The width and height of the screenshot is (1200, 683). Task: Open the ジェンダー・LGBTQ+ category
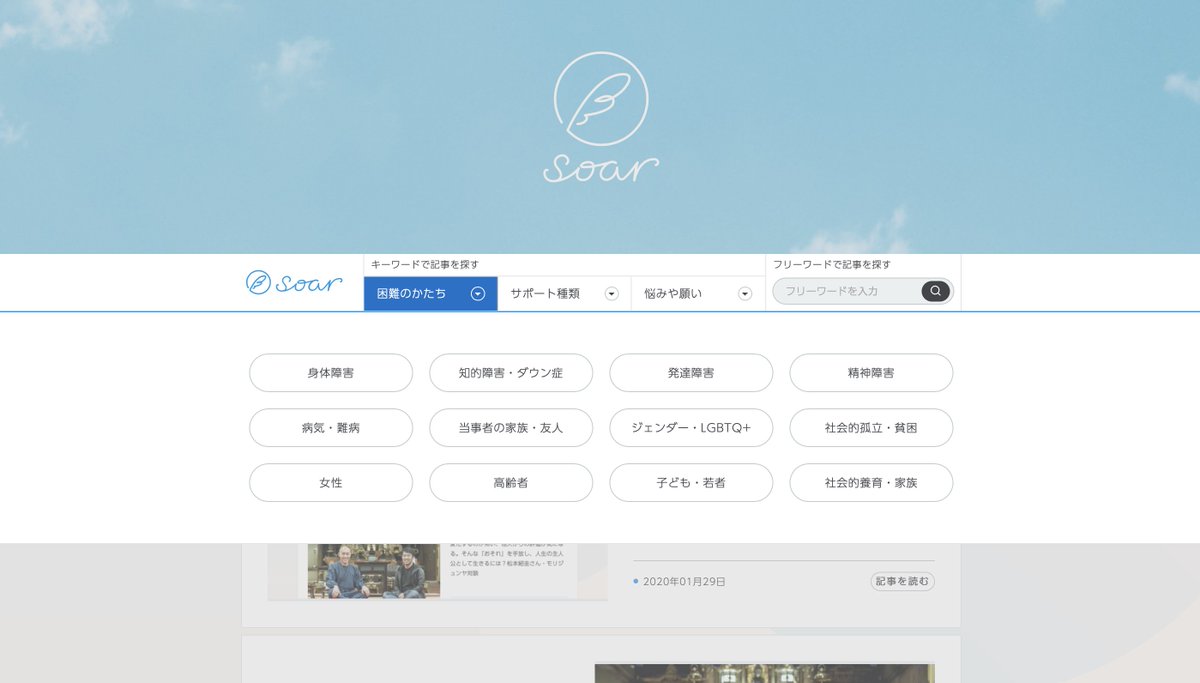[x=691, y=428]
